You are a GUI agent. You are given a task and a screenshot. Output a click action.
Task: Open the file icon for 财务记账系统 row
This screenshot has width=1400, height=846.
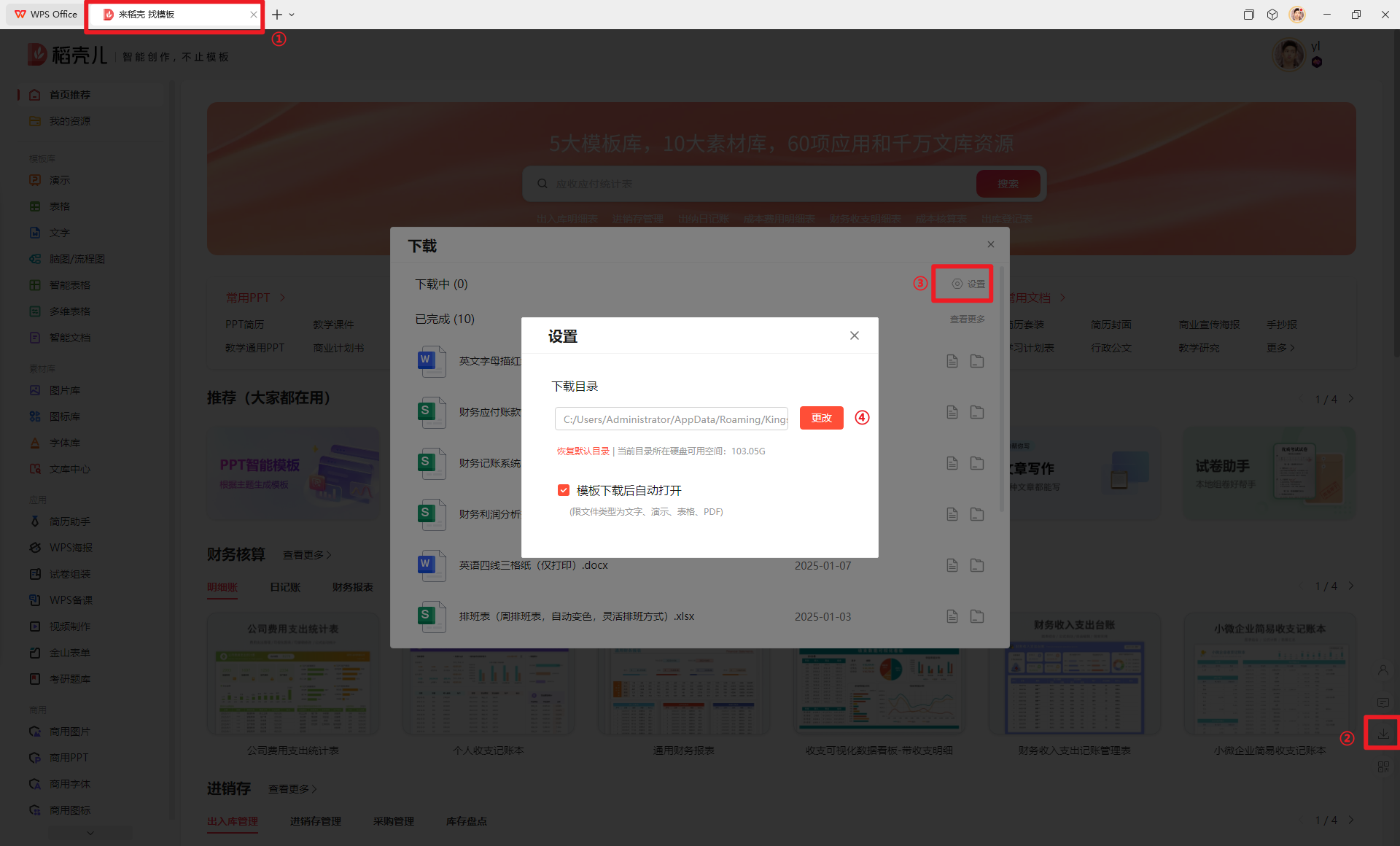click(x=952, y=463)
